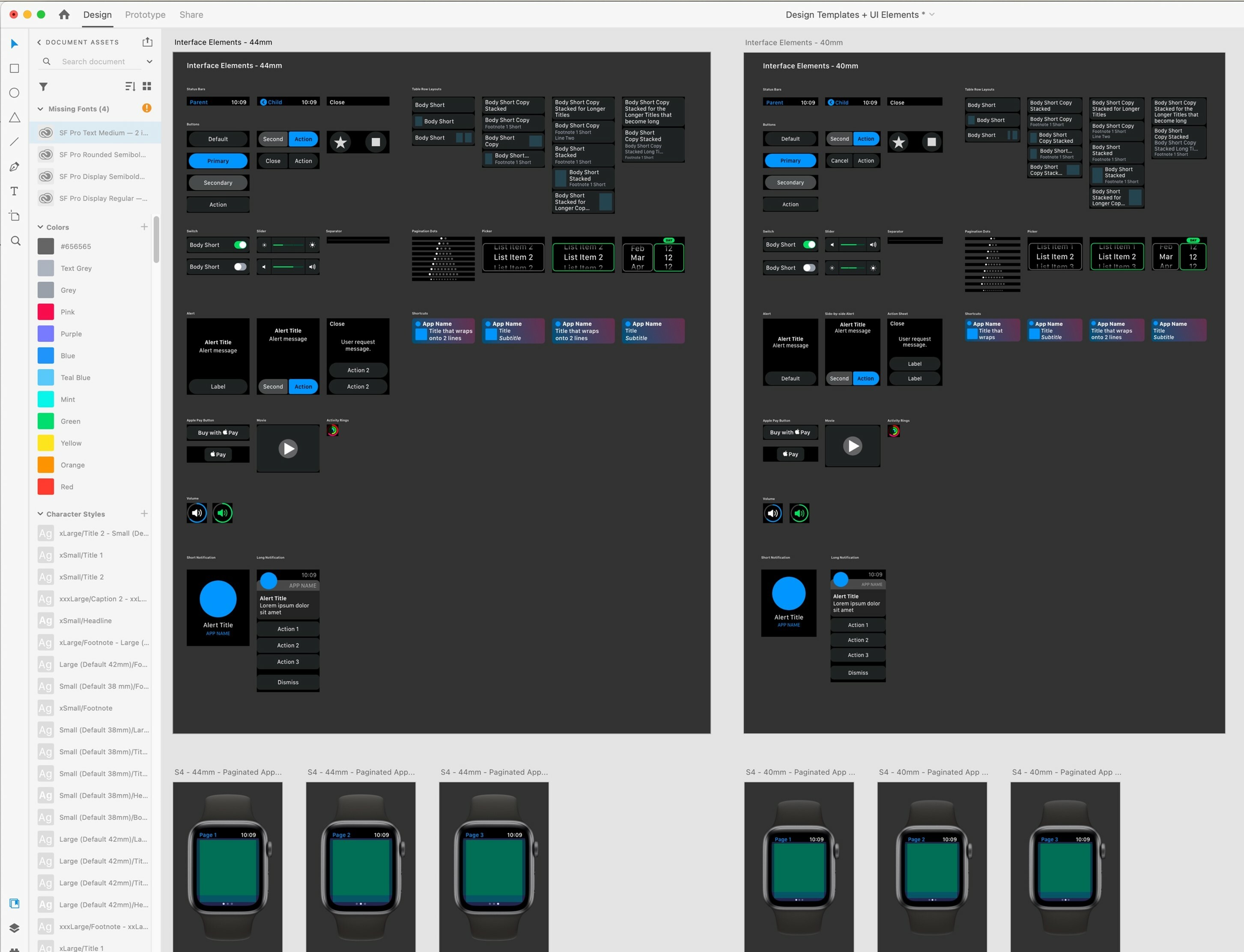
Task: Select the Ellipse tool
Action: [14, 93]
